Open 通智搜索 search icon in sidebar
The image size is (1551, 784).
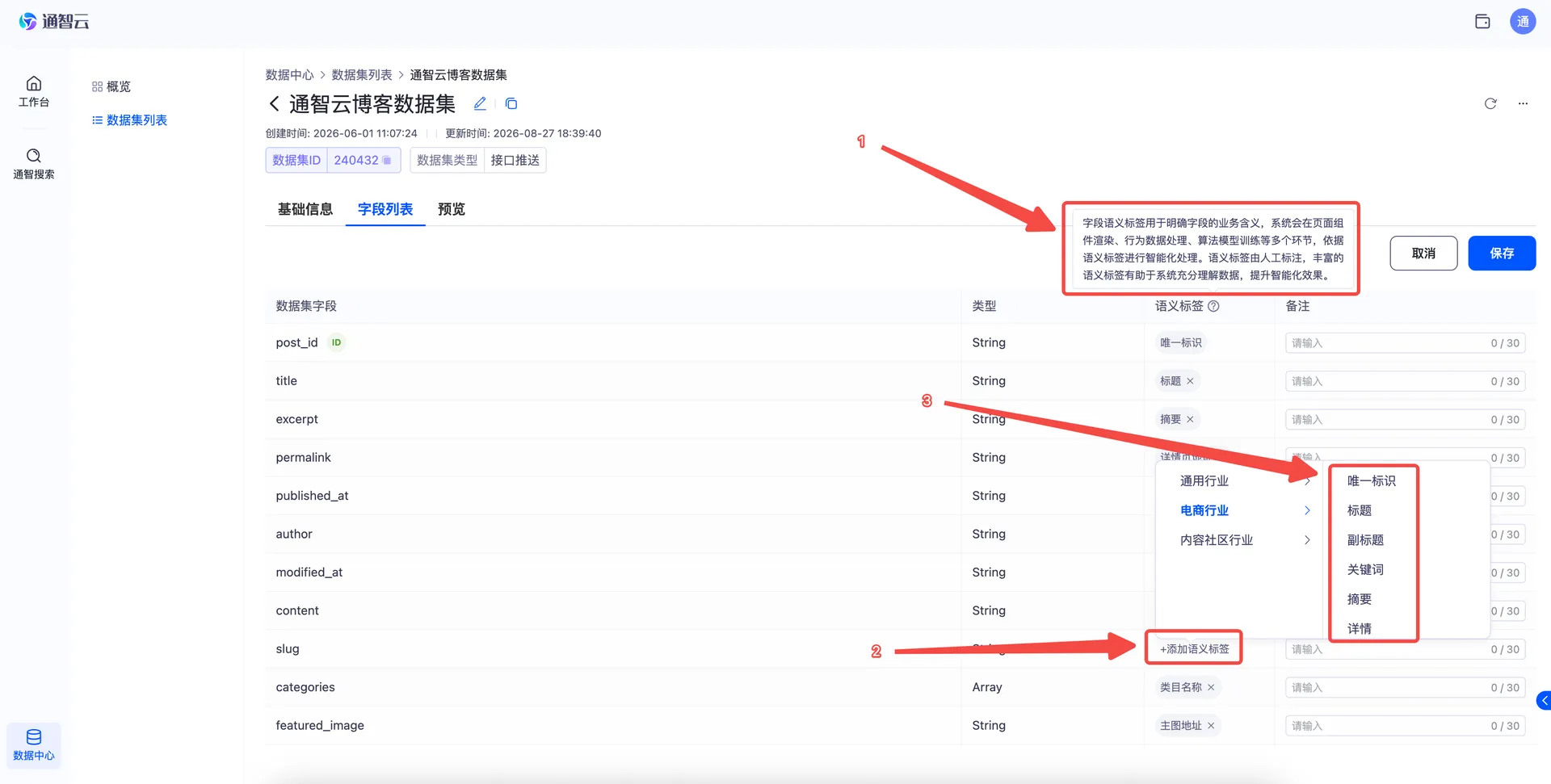34,163
